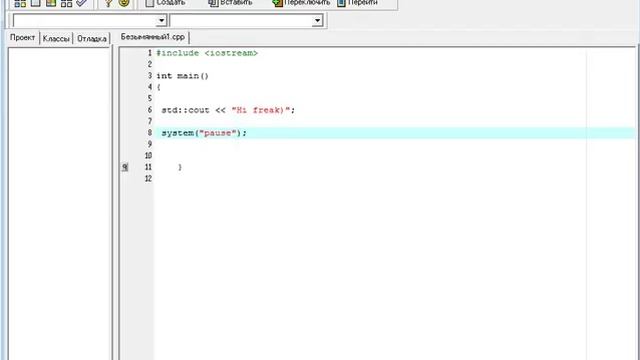Switch to the Отладка tab

point(92,38)
